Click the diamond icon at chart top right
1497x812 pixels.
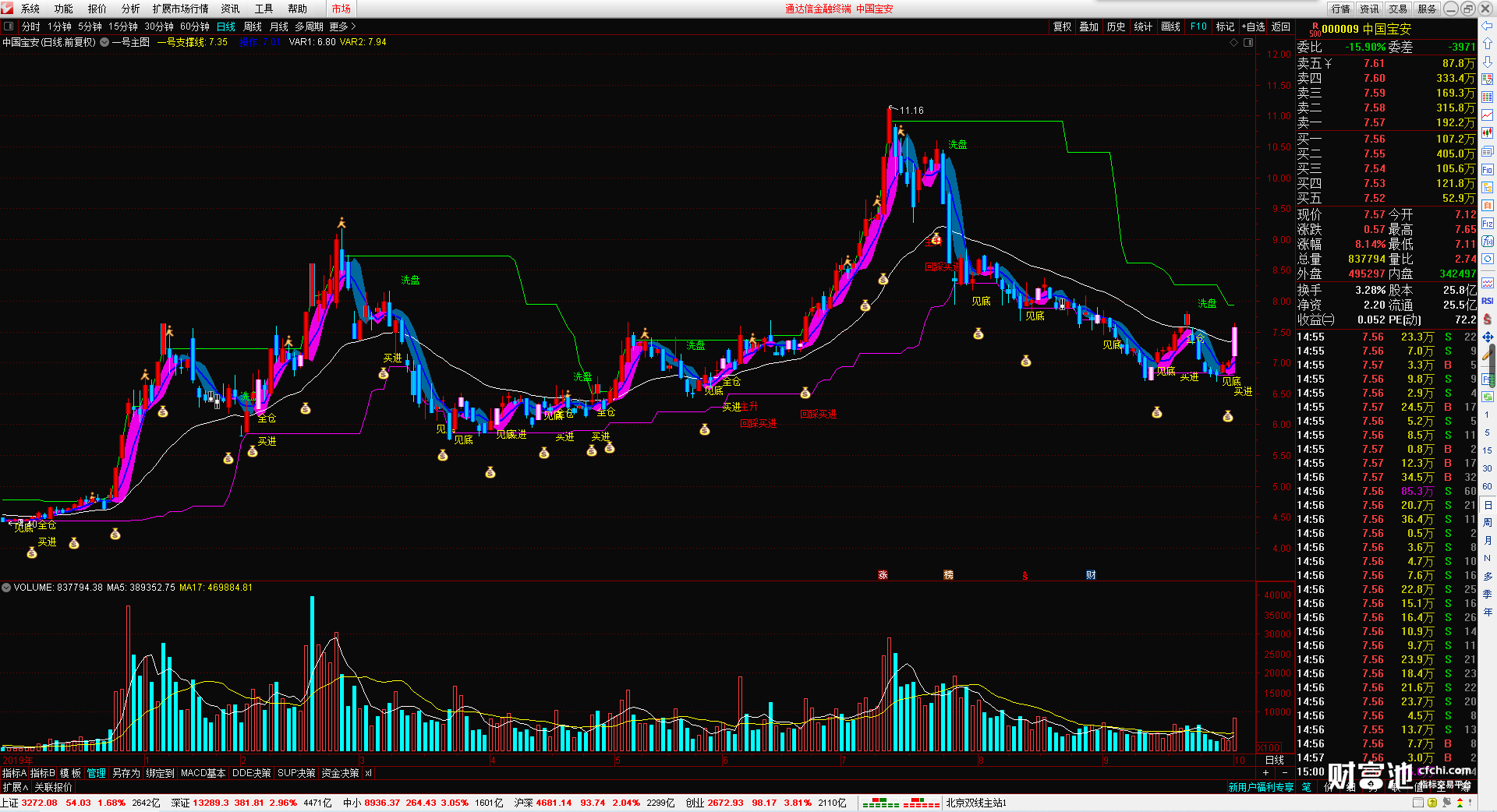coord(1234,42)
